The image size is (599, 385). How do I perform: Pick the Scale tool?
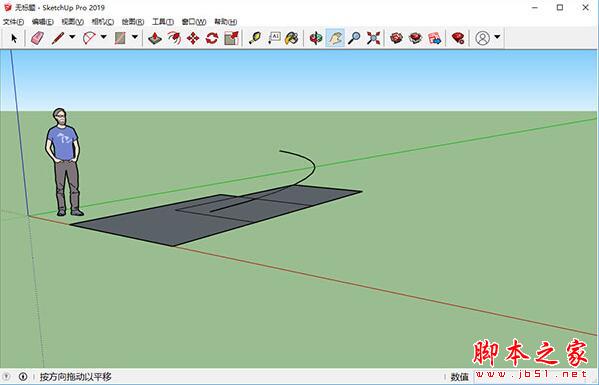(232, 38)
